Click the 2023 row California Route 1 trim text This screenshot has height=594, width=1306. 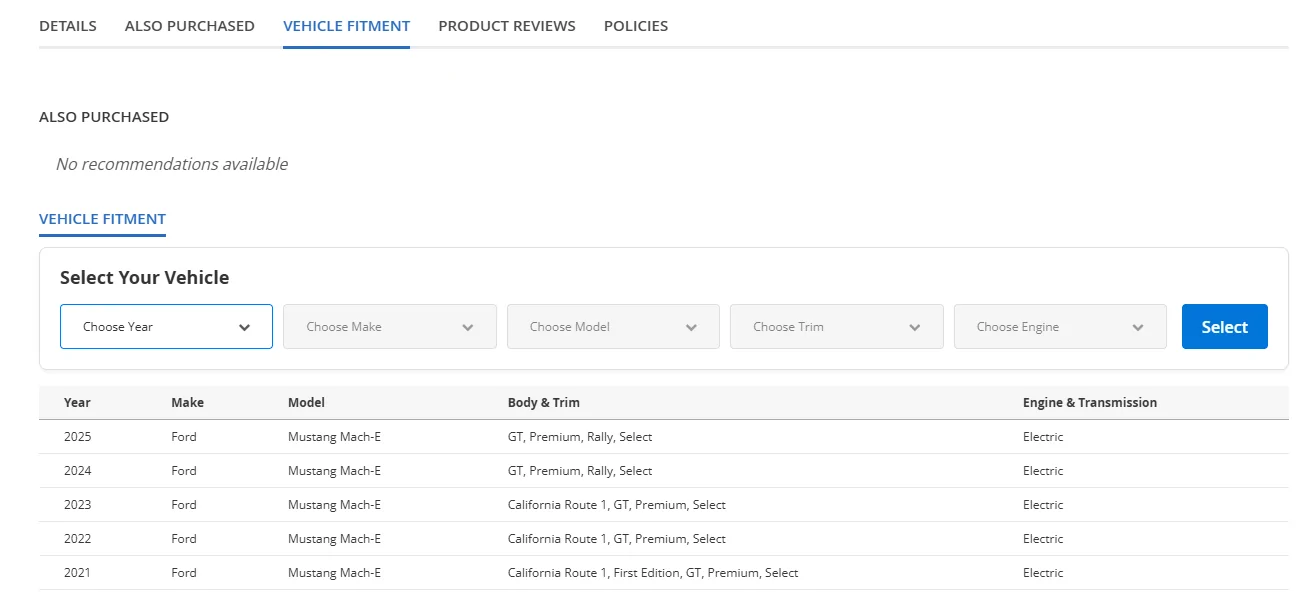tap(617, 505)
